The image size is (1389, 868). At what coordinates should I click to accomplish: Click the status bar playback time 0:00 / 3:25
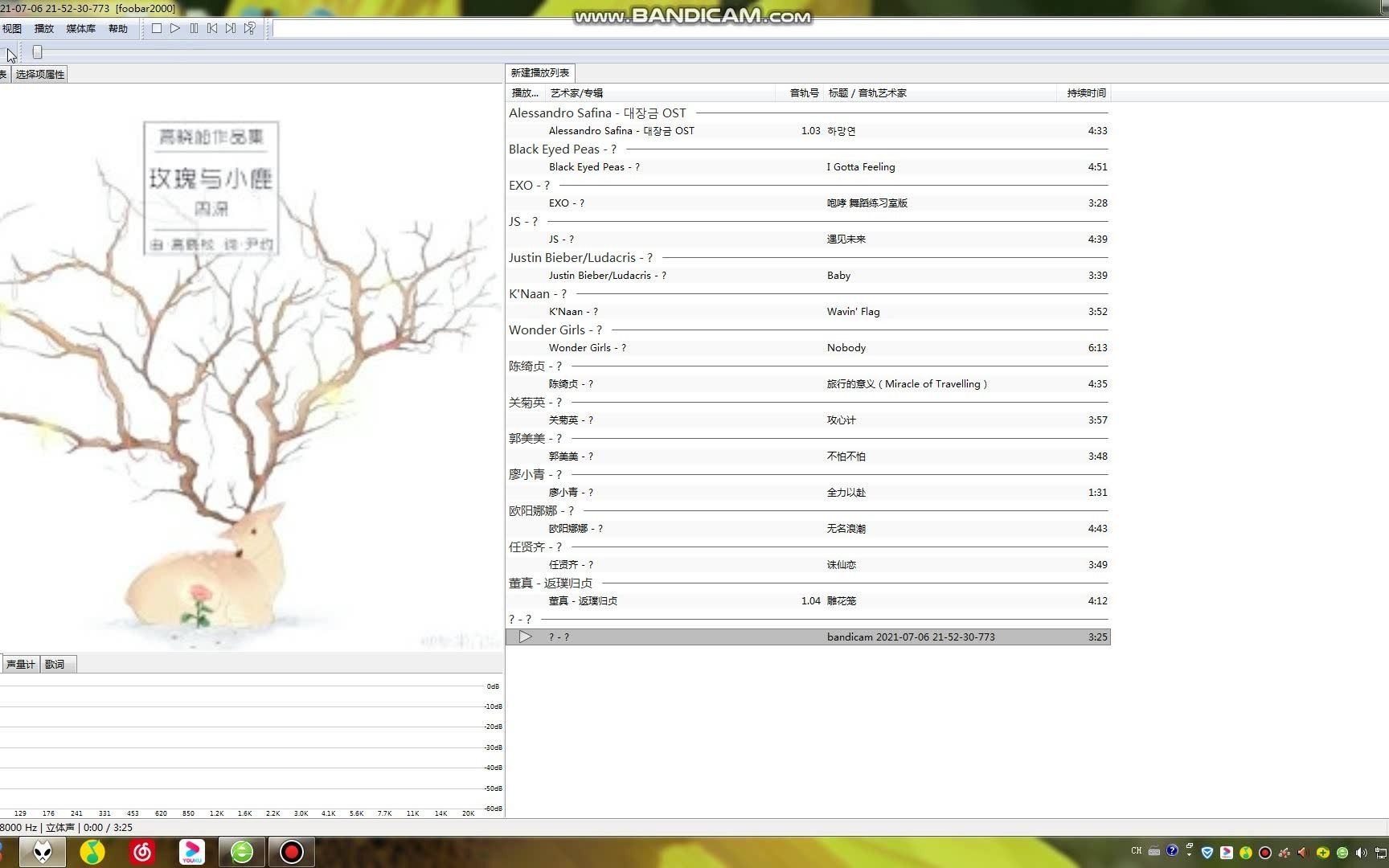pyautogui.click(x=108, y=827)
